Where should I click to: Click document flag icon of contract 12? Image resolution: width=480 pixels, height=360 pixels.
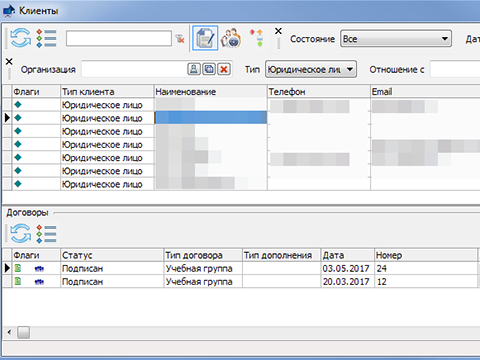click(x=18, y=281)
